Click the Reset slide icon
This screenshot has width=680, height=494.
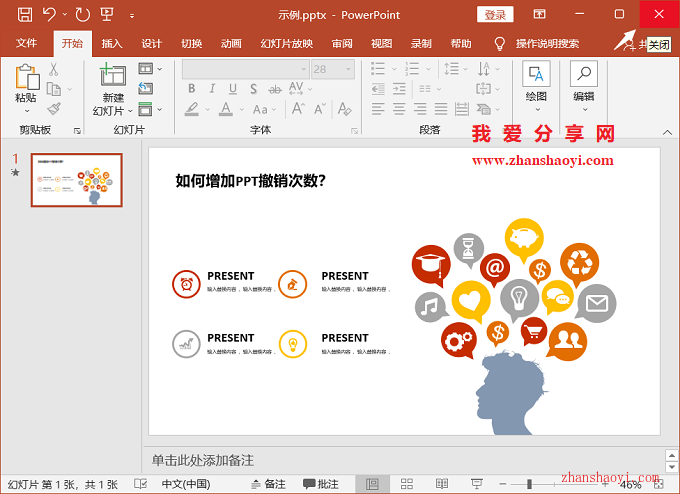[x=146, y=88]
